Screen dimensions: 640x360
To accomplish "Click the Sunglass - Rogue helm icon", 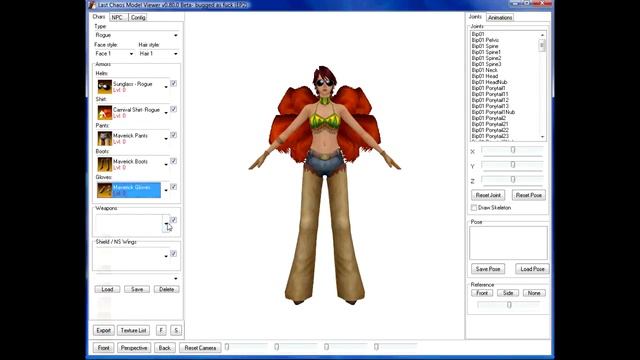I will click(104, 87).
